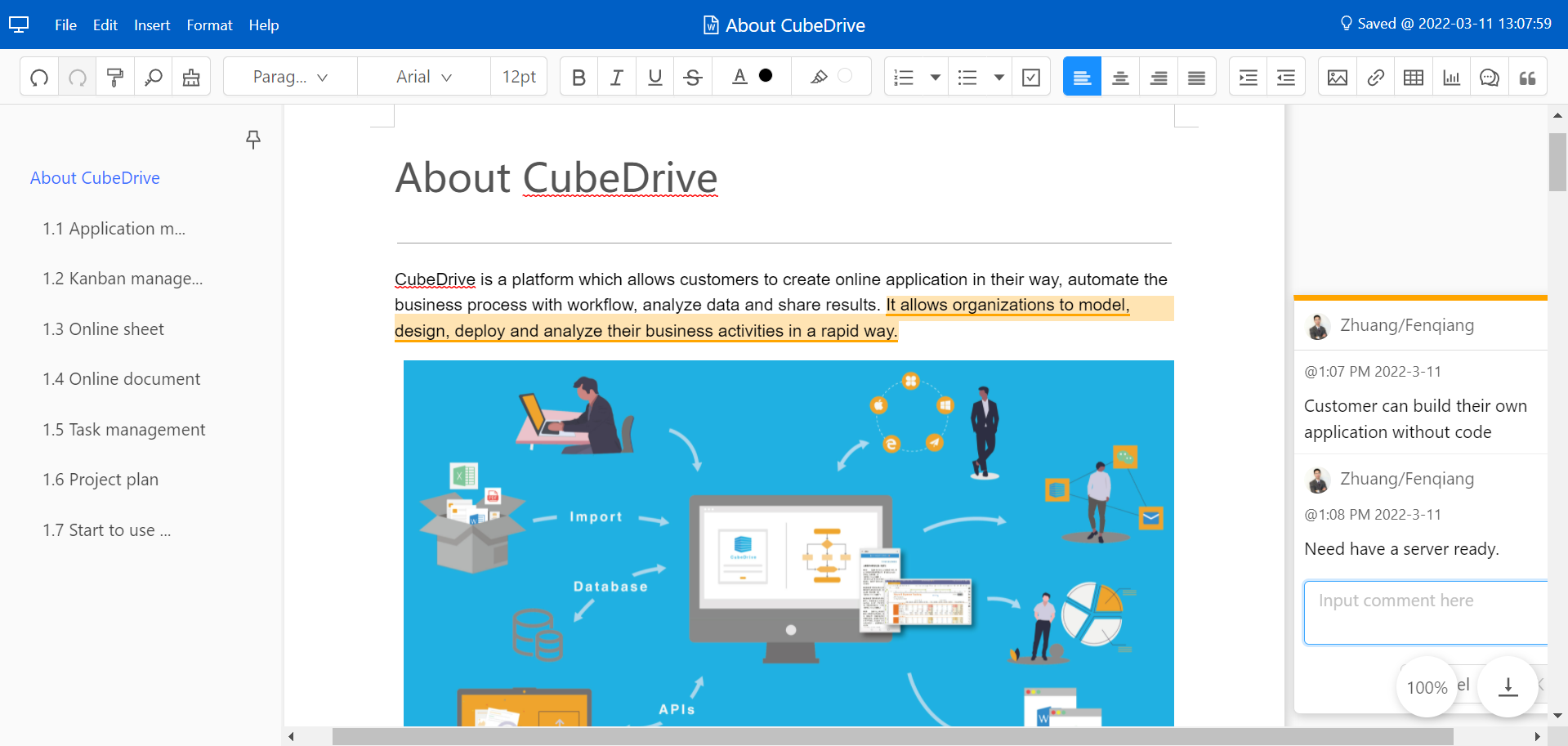Click the Redo icon in toolbar
Screen dimensions: 1568x746
click(x=78, y=77)
